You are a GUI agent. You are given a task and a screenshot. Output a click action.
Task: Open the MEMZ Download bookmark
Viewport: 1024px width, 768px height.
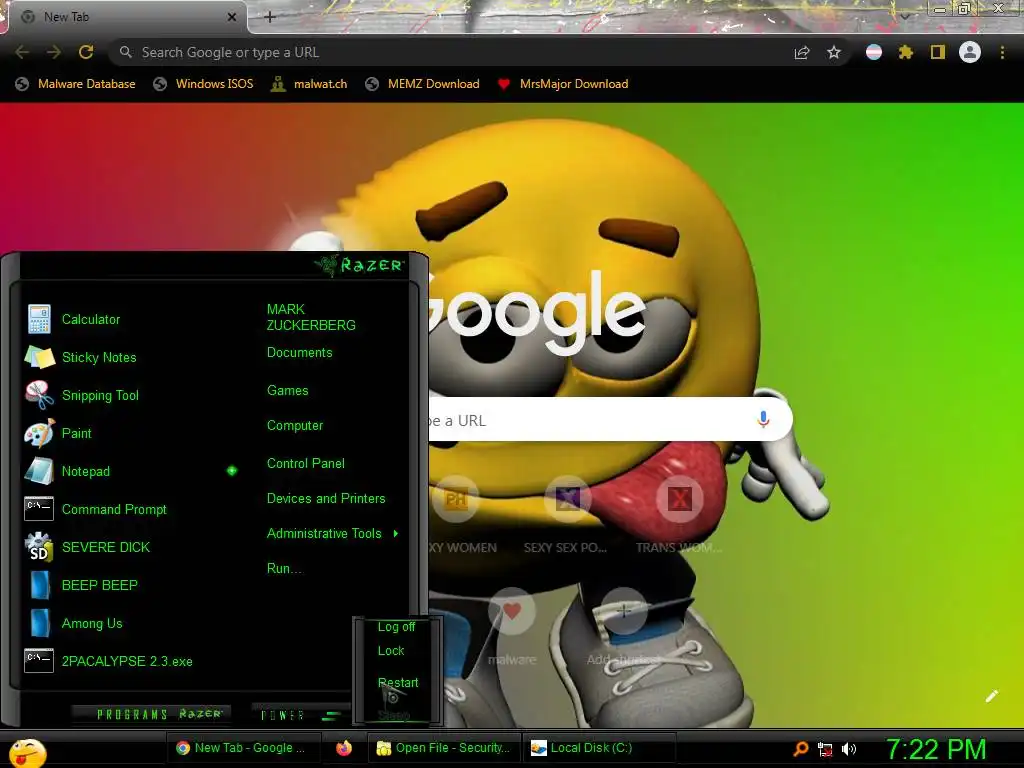tap(422, 84)
